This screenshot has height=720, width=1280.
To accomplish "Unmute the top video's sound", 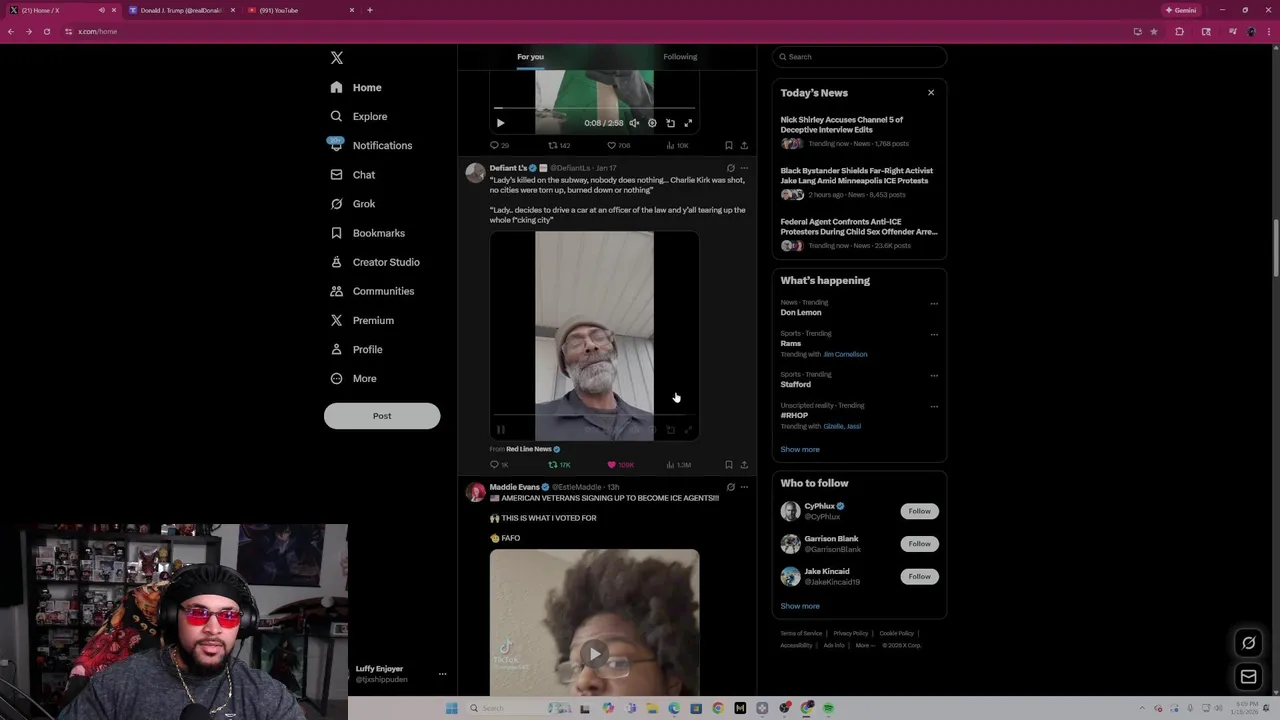I will click(634, 123).
